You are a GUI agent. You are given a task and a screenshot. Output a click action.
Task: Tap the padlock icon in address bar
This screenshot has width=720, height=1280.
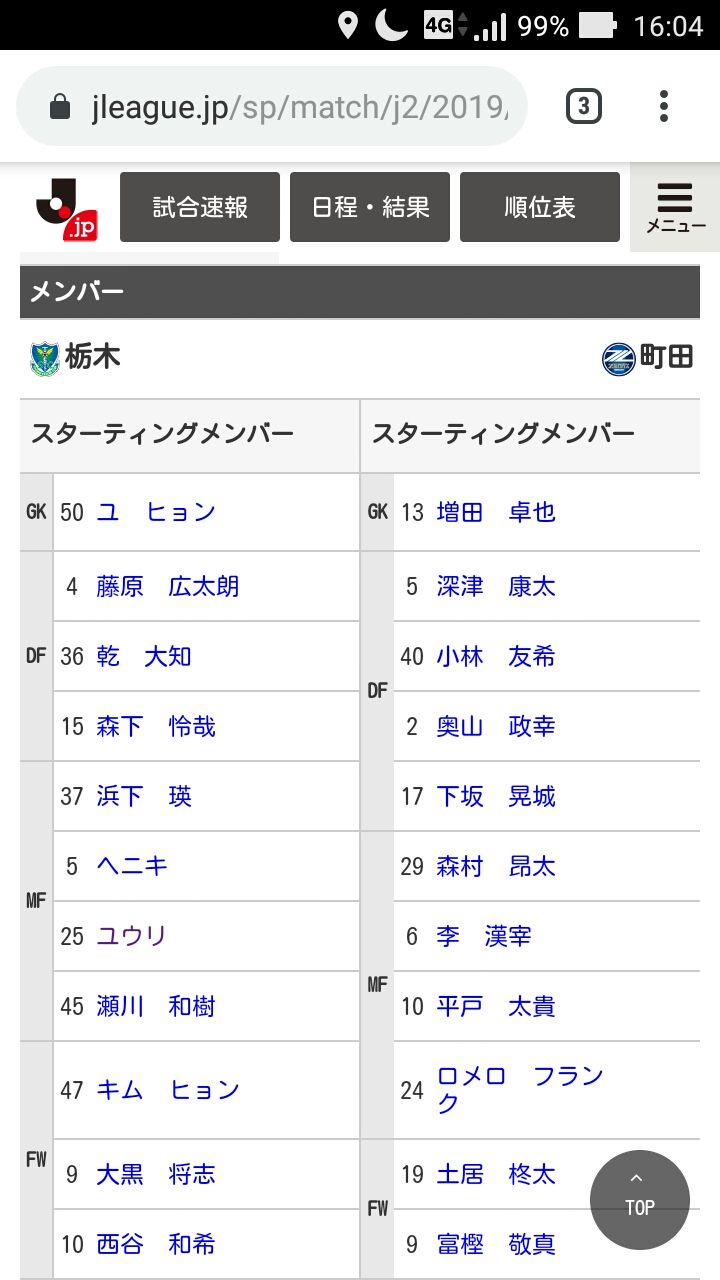60,107
